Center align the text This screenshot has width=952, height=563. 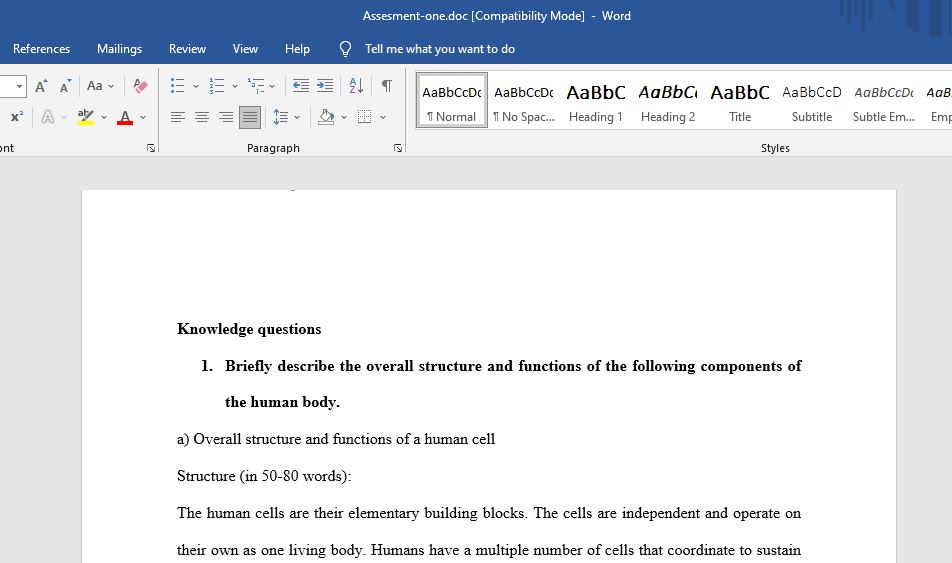click(x=202, y=117)
